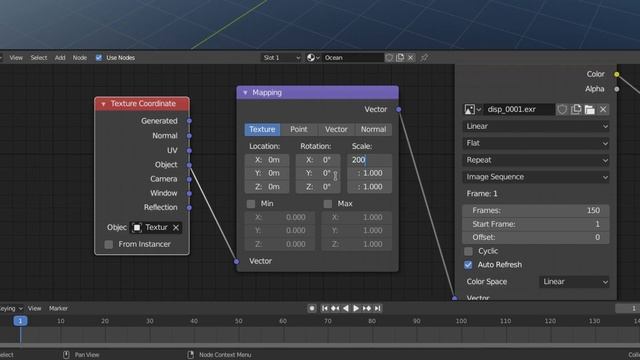Screen dimensions: 640x360
Task: Jump to the last frame endpoint
Action: [x=378, y=308]
